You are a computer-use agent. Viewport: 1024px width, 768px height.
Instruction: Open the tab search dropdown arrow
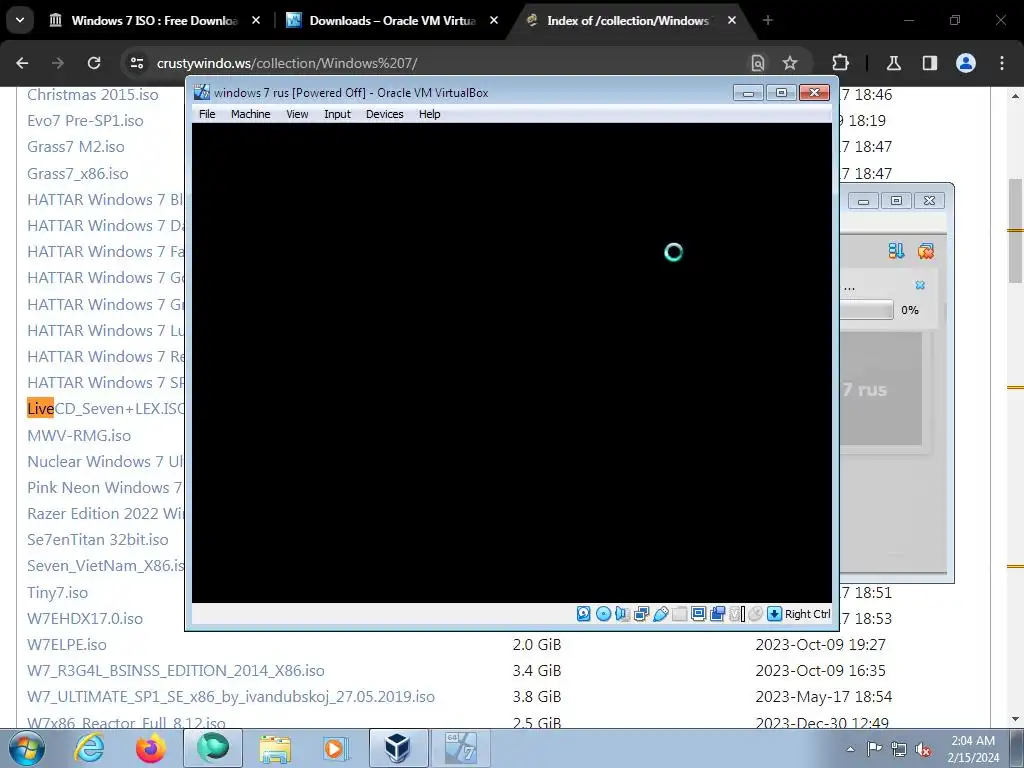click(20, 20)
